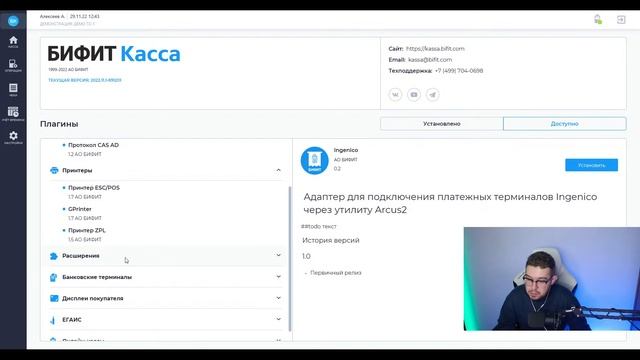The image size is (640, 360).
Task: Click the История версий heading
Action: click(331, 240)
